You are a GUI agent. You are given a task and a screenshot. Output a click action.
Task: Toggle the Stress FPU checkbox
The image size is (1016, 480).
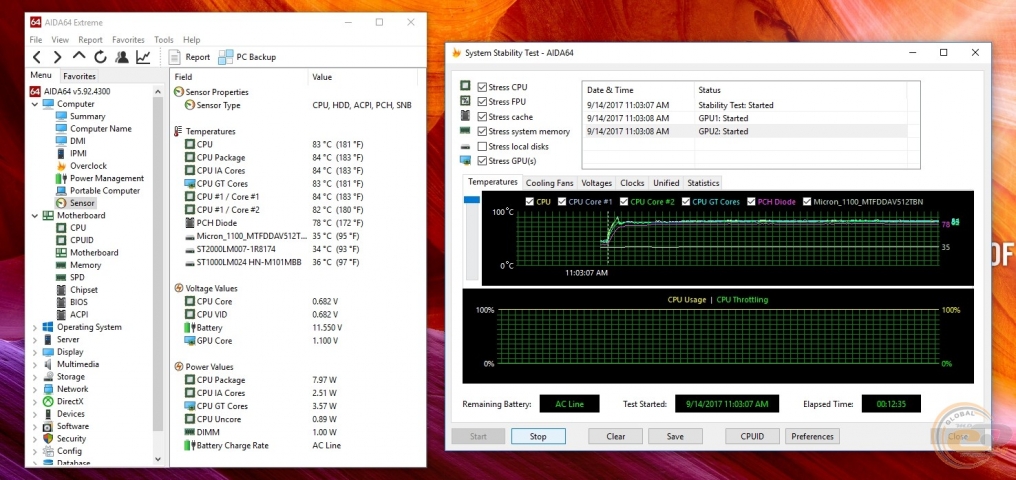[x=482, y=102]
